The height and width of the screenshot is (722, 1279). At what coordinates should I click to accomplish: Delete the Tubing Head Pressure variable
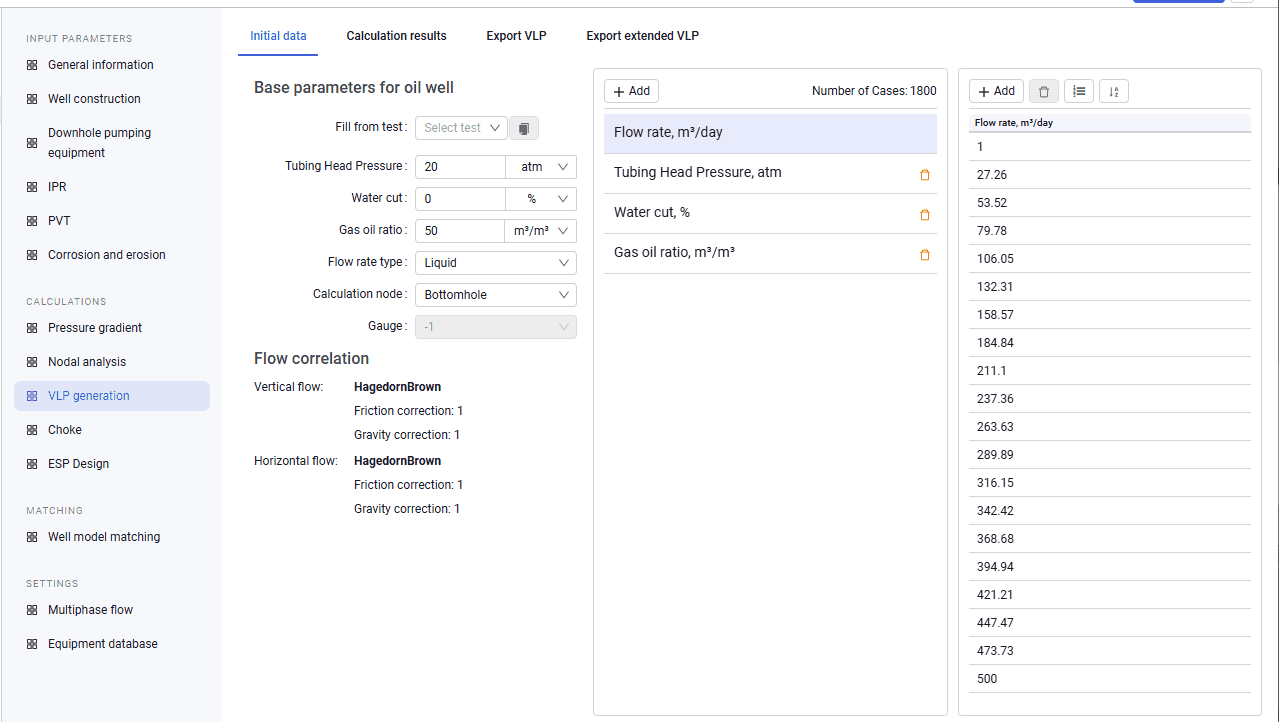pos(924,175)
